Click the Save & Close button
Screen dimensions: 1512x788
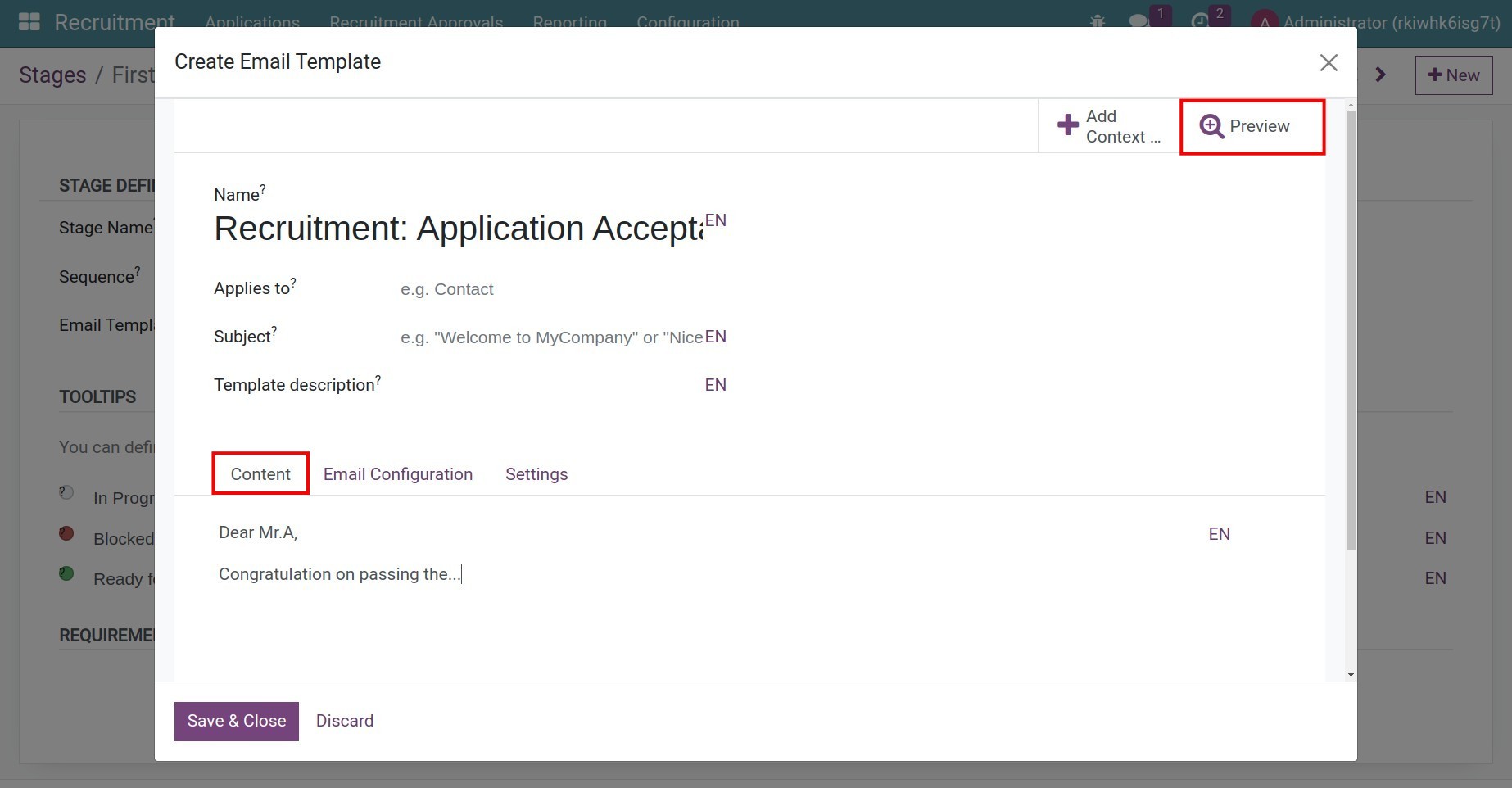pos(236,721)
